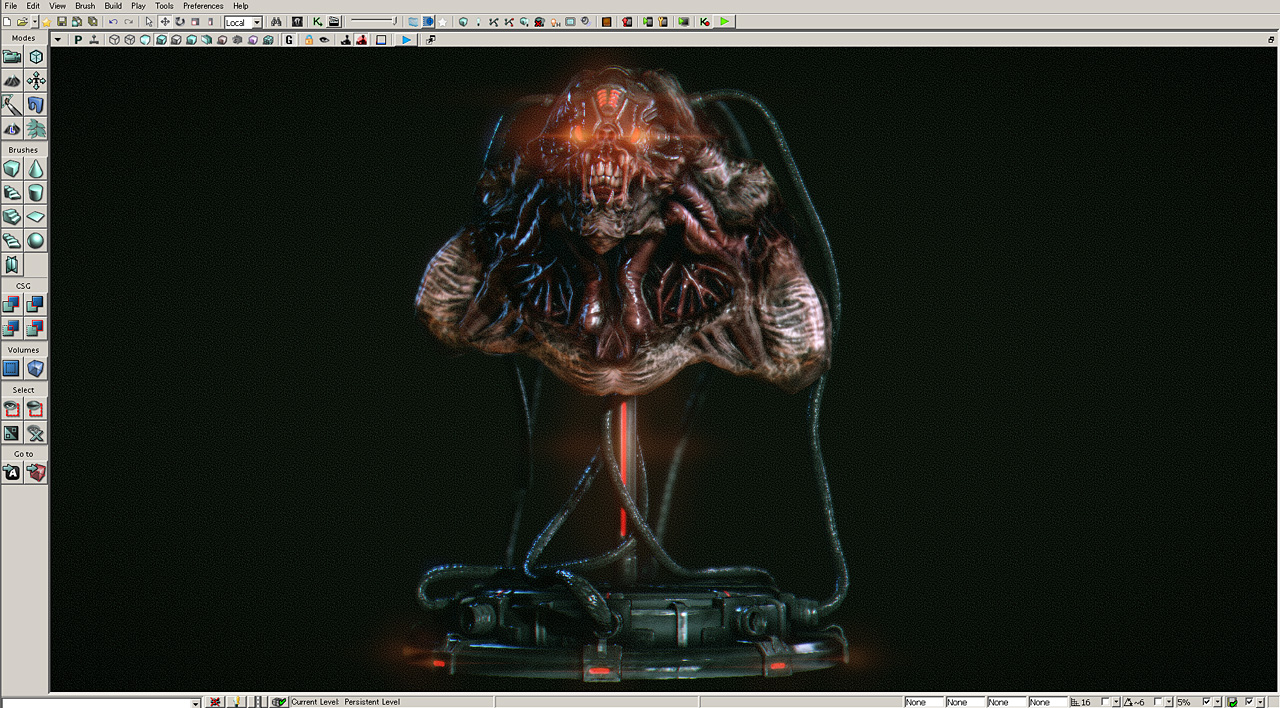The width and height of the screenshot is (1280, 708).
Task: Click the green Play in Editor button
Action: [x=725, y=22]
